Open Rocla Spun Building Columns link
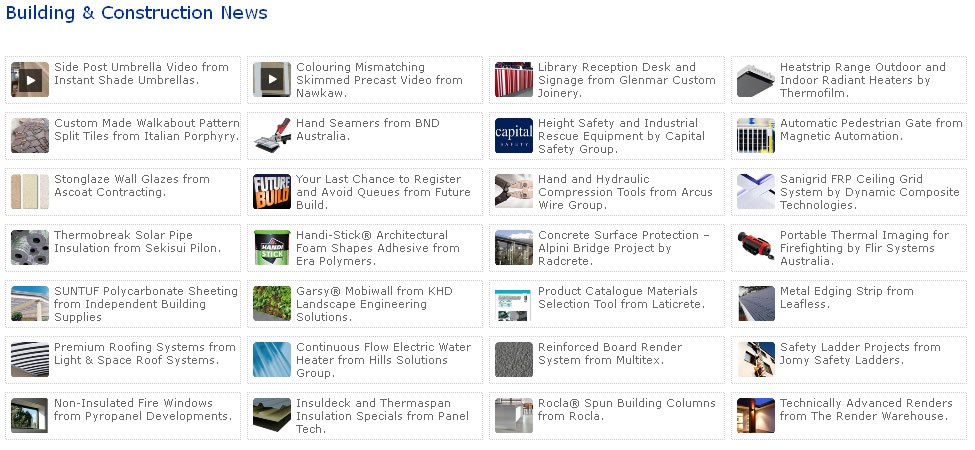This screenshot has height=450, width=975. pos(627,409)
